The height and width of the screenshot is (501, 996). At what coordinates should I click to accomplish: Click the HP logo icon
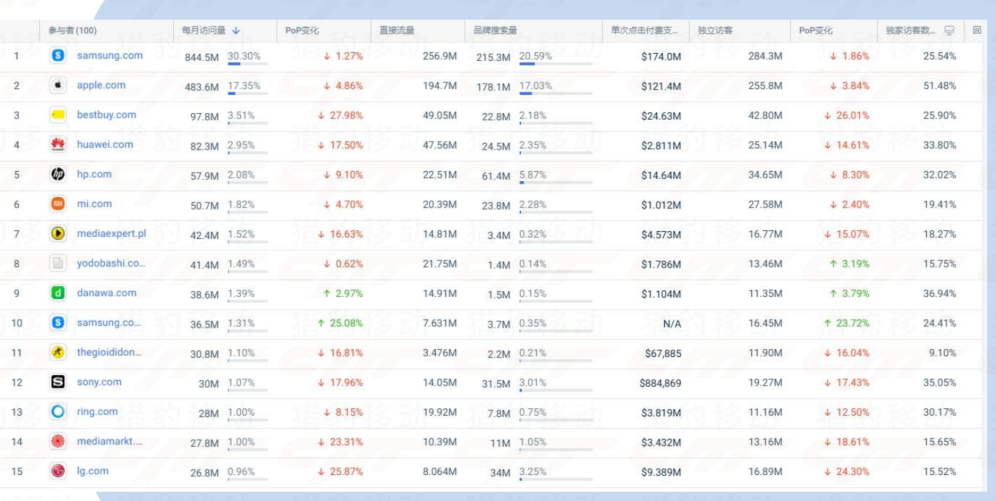coord(58,174)
